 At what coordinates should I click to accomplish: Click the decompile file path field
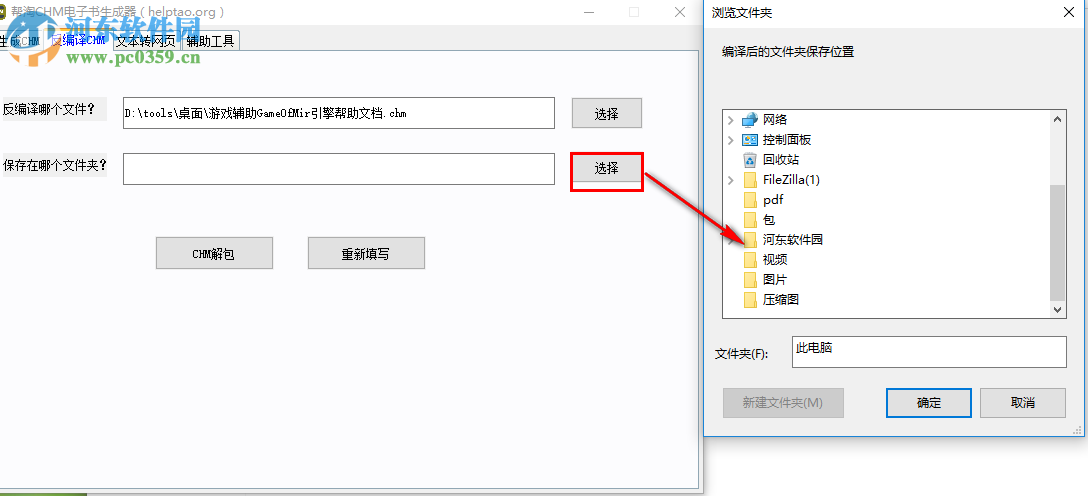point(339,113)
